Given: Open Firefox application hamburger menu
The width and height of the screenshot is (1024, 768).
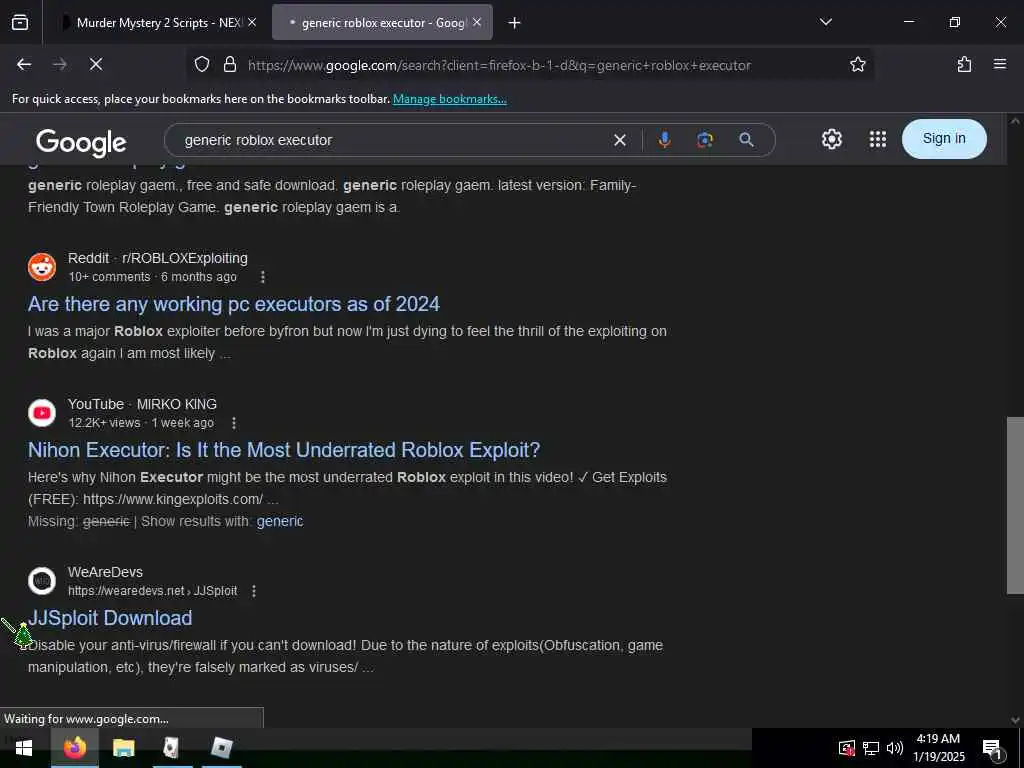Looking at the screenshot, I should pyautogui.click(x=999, y=64).
